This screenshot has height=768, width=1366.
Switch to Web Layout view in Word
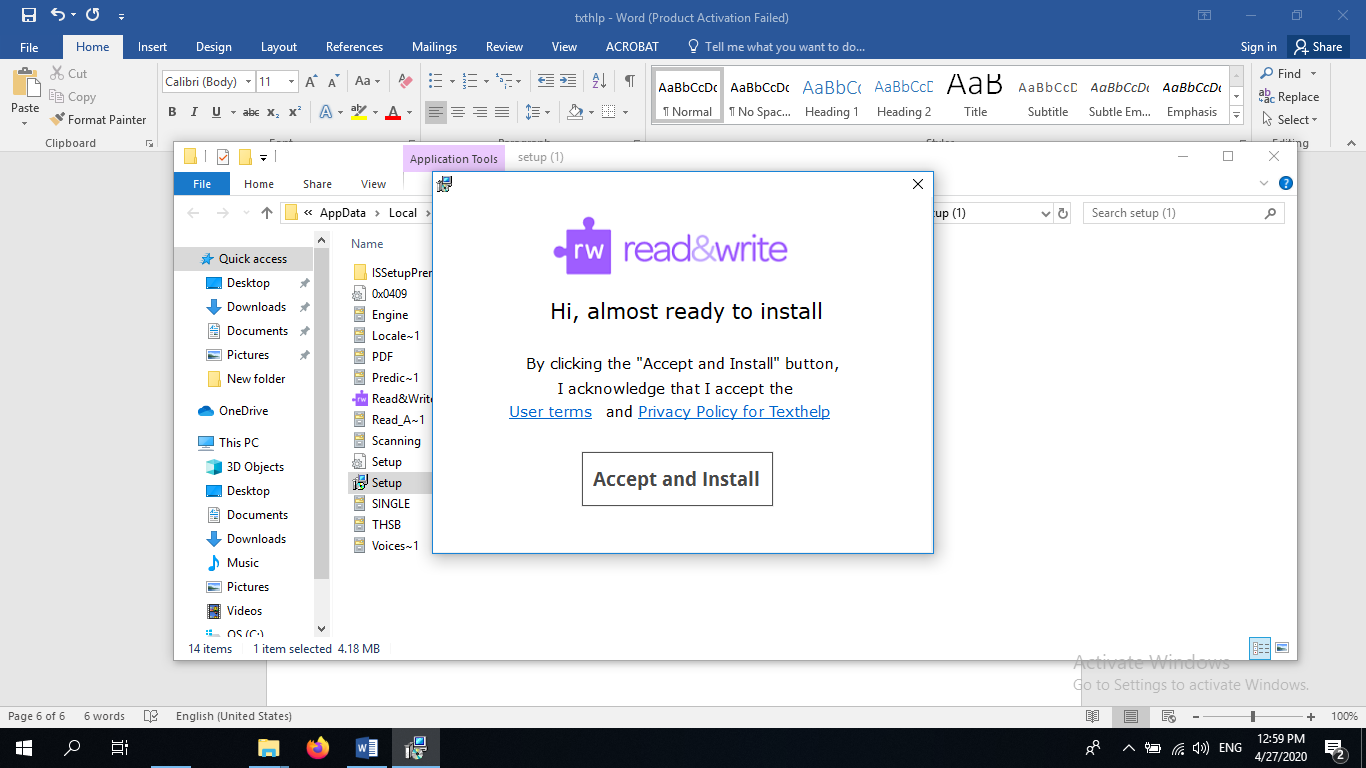click(x=1167, y=716)
